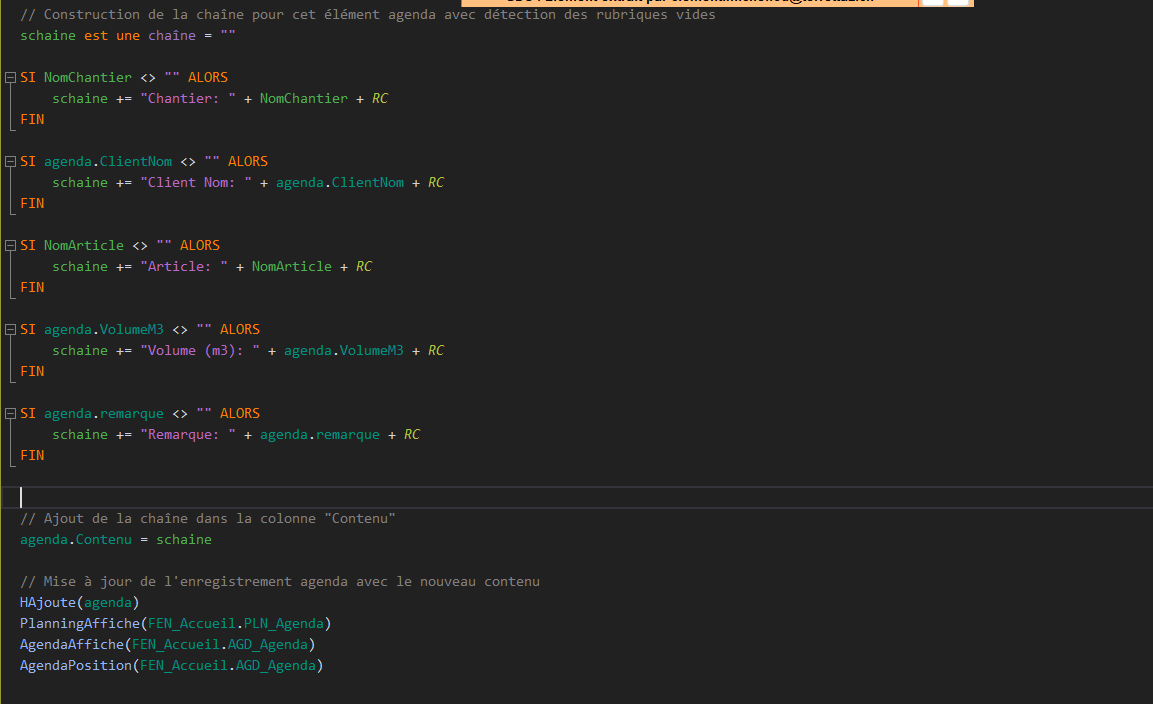Place cursor on the empty highlighted line
1153x704 pixels.
tap(576, 497)
